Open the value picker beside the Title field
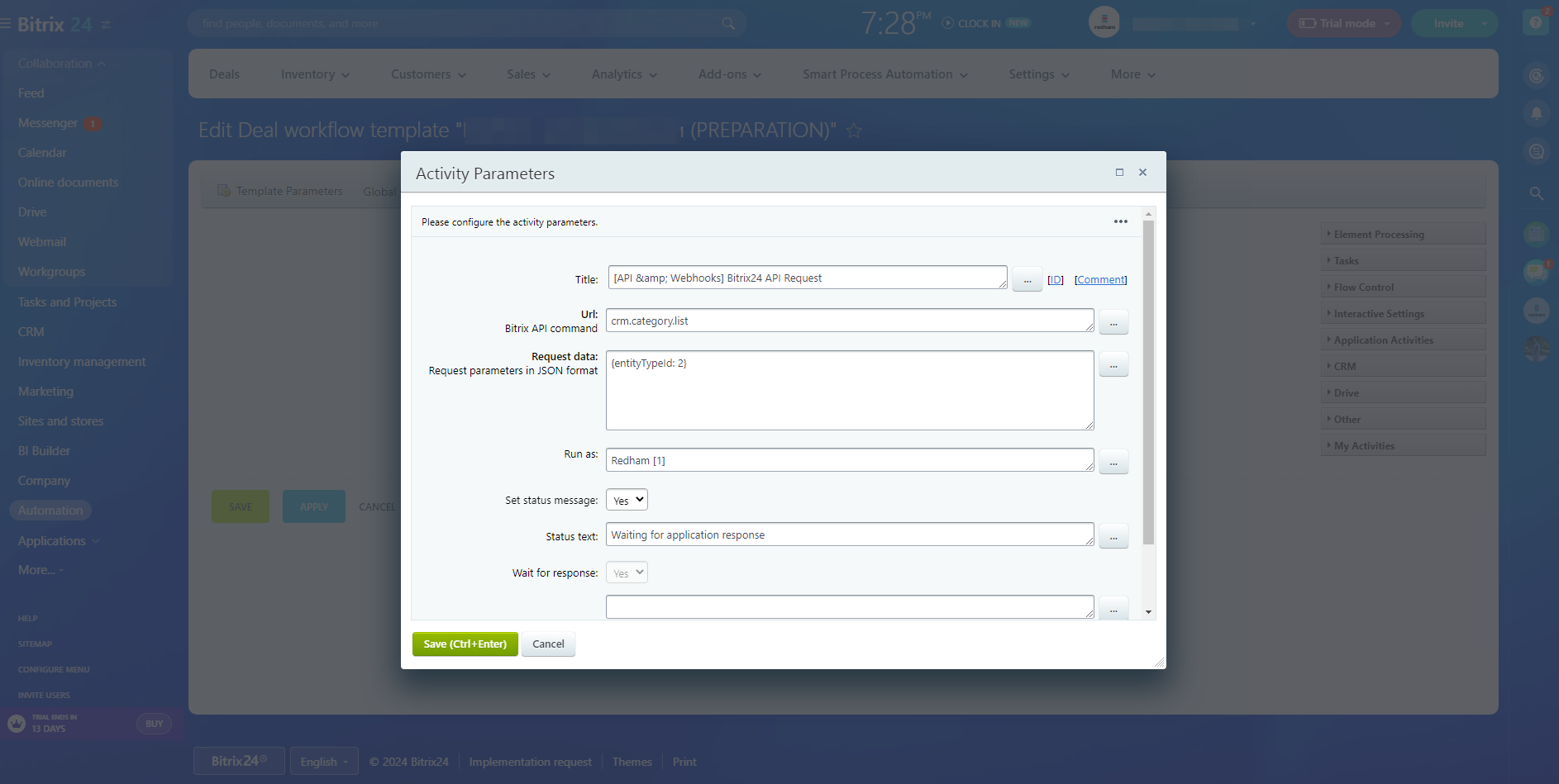1559x784 pixels. tap(1027, 280)
